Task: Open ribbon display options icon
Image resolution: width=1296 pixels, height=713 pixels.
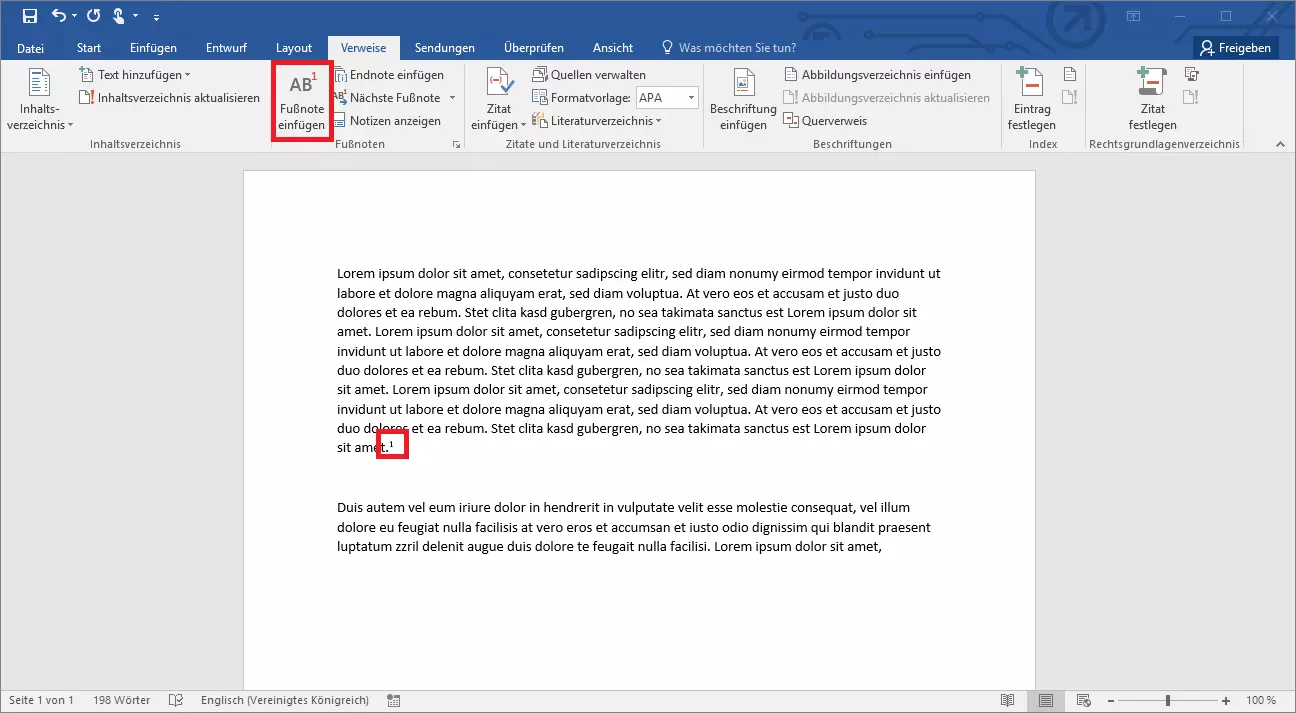Action: [x=1133, y=16]
